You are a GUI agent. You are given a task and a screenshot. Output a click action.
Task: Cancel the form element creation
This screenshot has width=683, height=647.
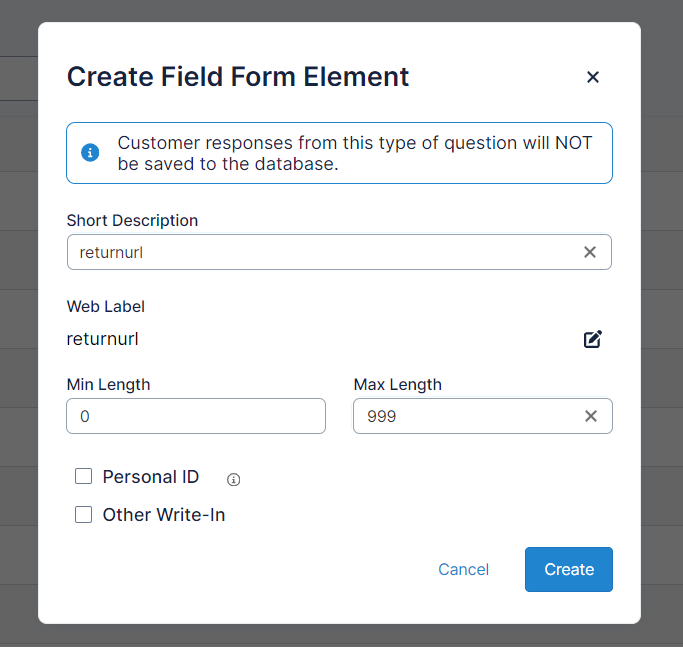(x=463, y=569)
